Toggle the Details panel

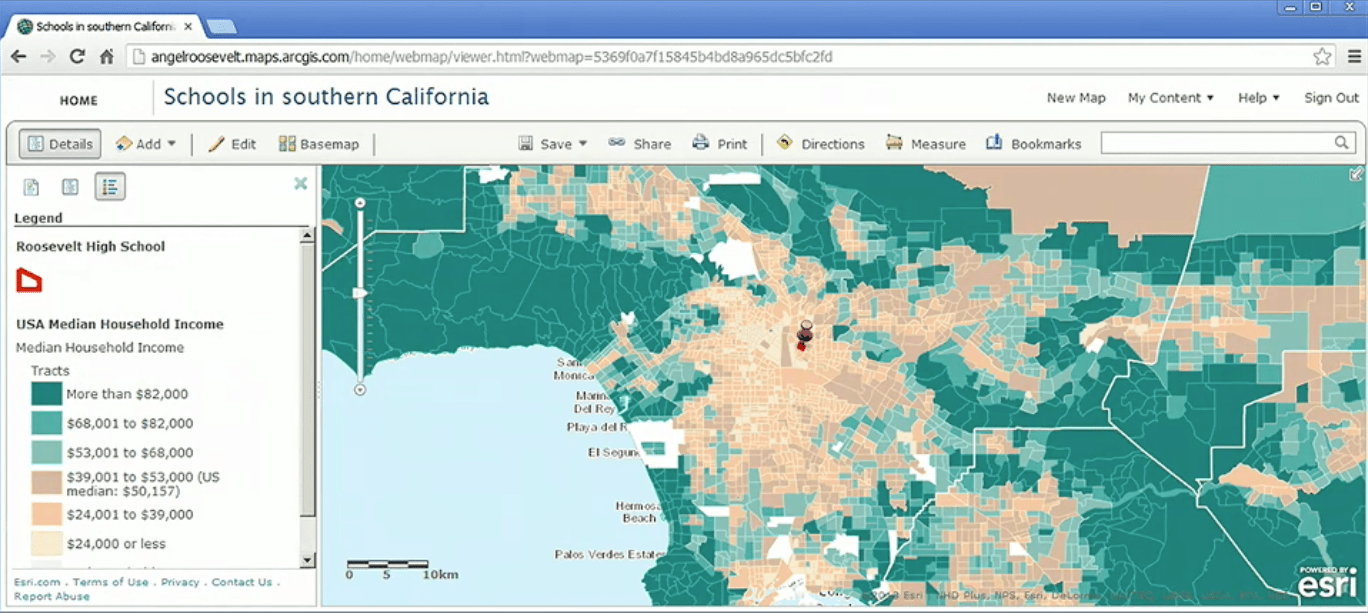(x=59, y=143)
